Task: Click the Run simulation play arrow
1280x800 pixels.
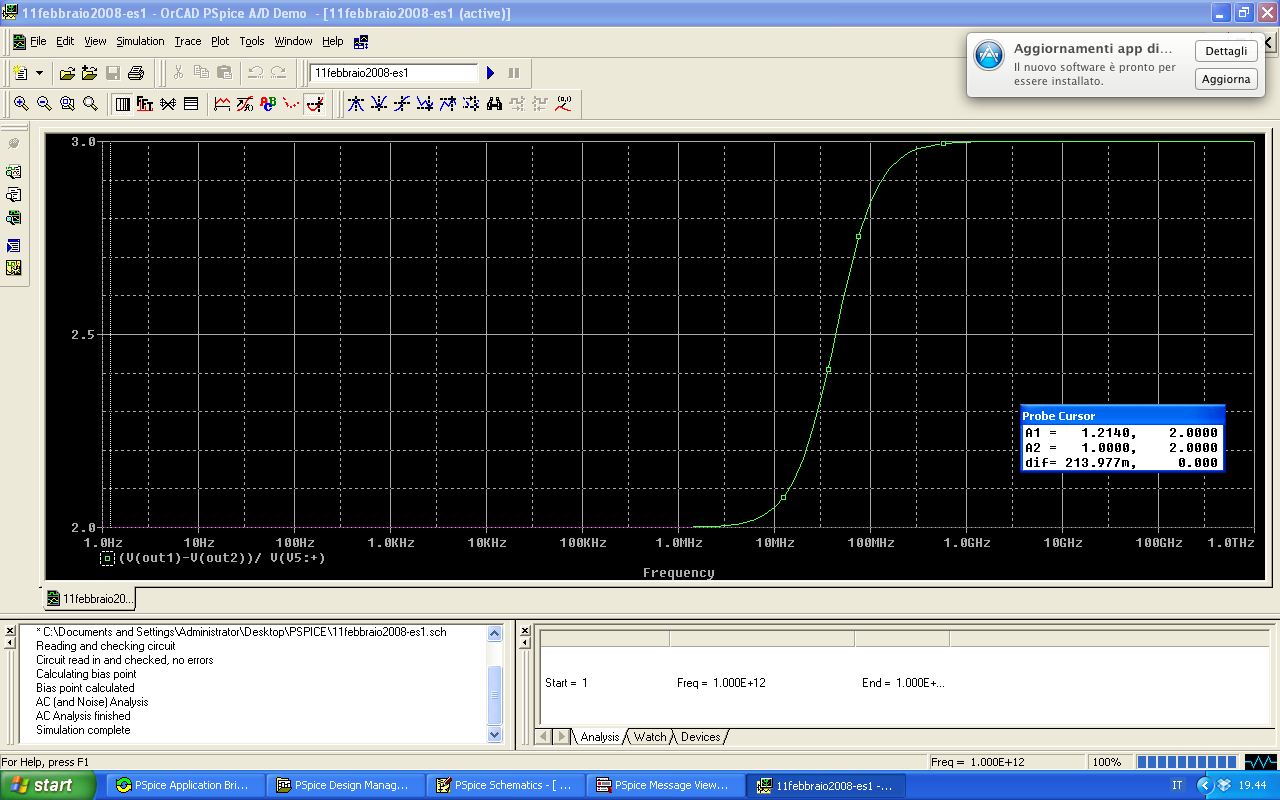Action: point(490,73)
